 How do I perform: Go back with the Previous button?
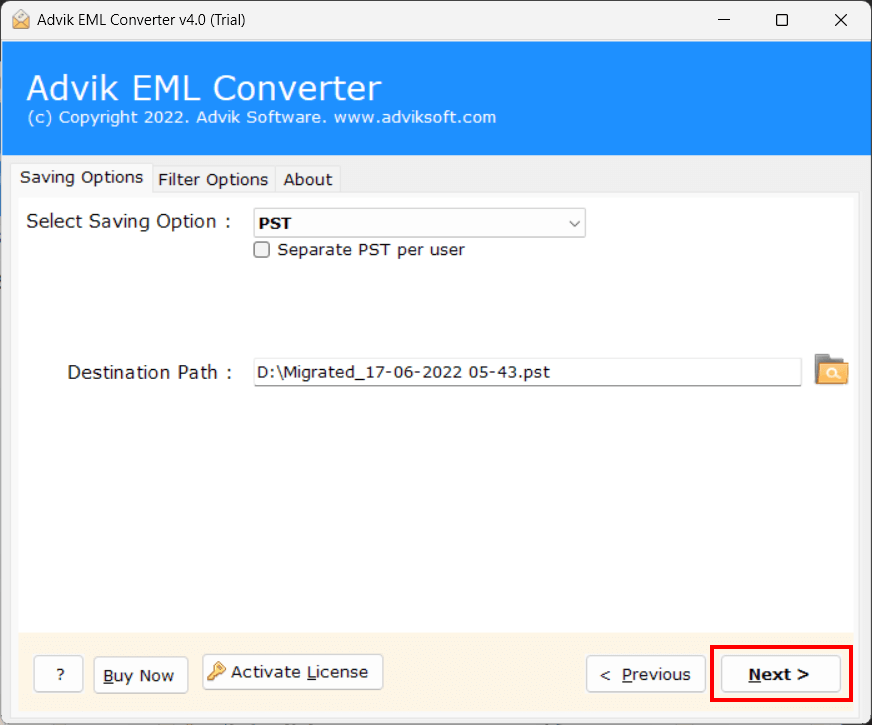(646, 674)
